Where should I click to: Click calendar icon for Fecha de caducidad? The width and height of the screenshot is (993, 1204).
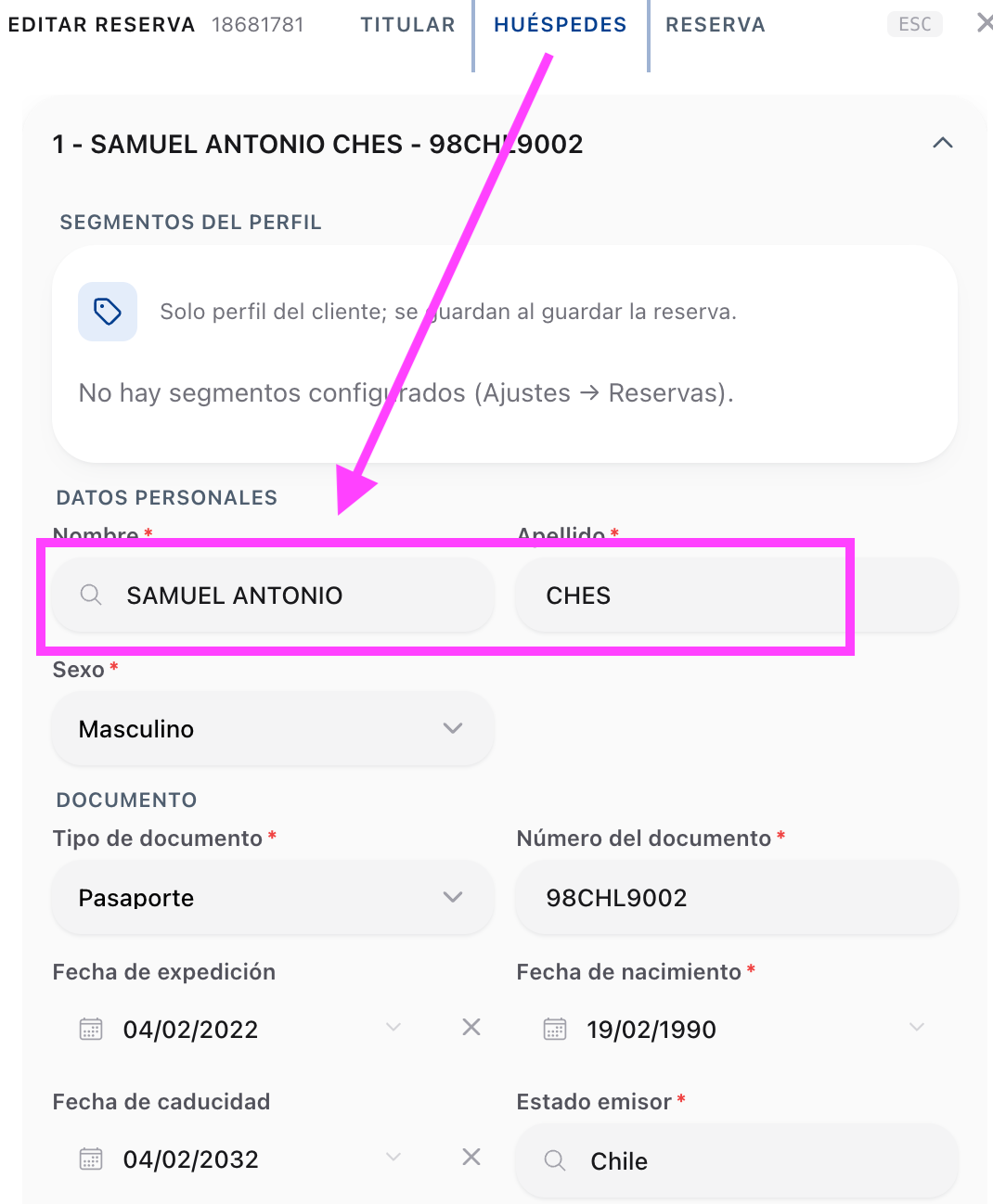tap(91, 1159)
